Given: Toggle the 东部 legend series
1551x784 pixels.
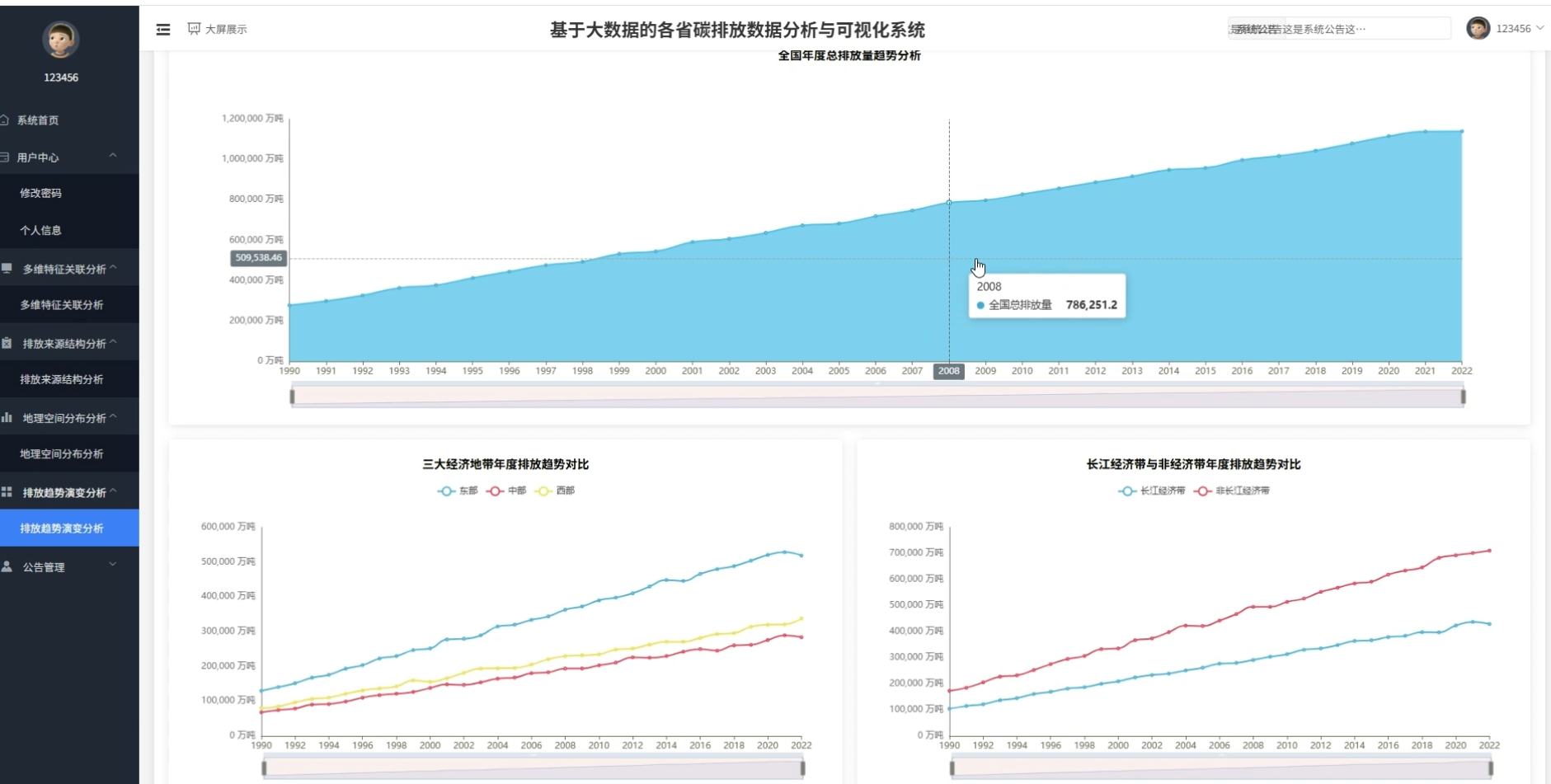Looking at the screenshot, I should point(458,491).
